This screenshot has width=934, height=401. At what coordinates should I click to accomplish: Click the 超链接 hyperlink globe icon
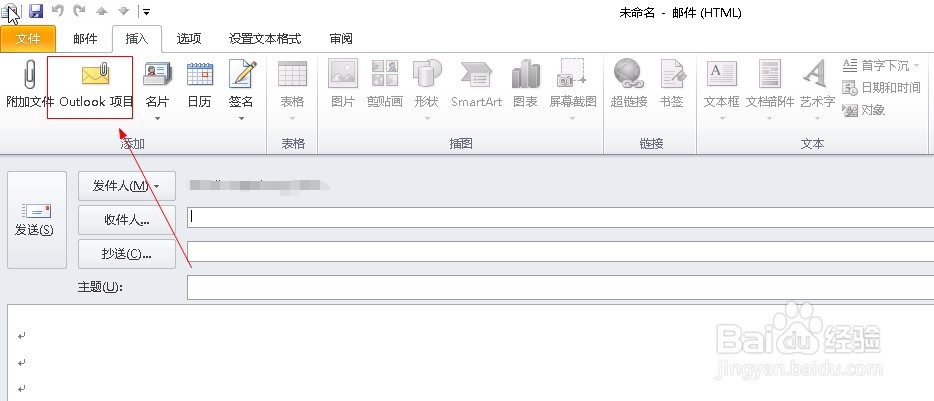coord(628,74)
